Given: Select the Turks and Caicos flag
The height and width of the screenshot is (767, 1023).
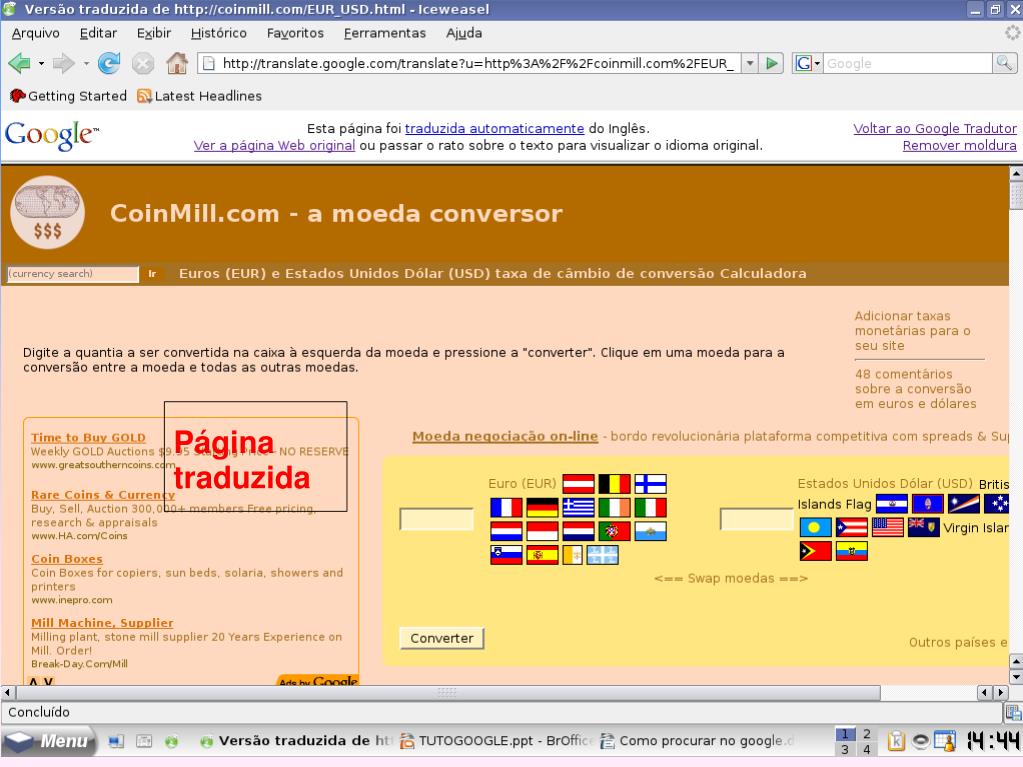Looking at the screenshot, I should 923,527.
